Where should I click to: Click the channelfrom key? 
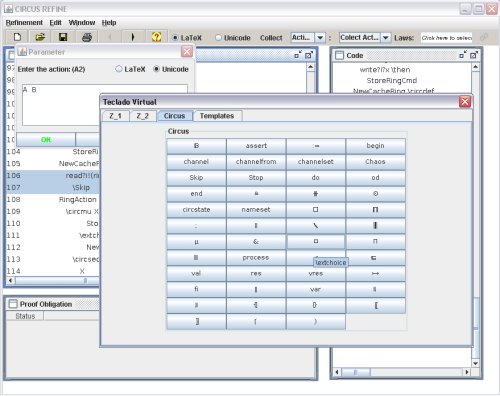coord(256,162)
